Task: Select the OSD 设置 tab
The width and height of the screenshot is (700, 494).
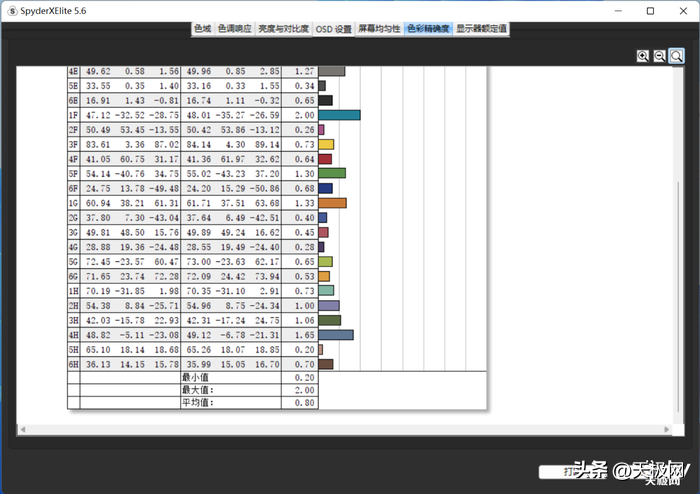Action: (334, 29)
